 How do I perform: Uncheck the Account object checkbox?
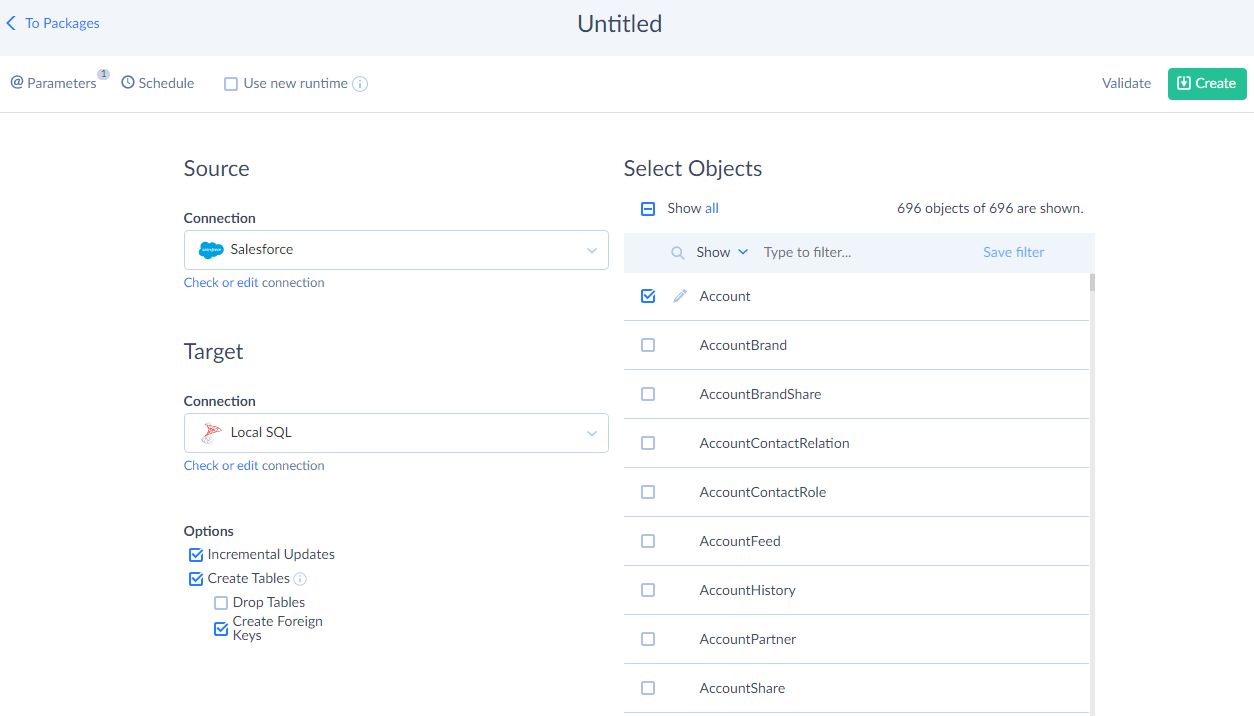pos(648,296)
